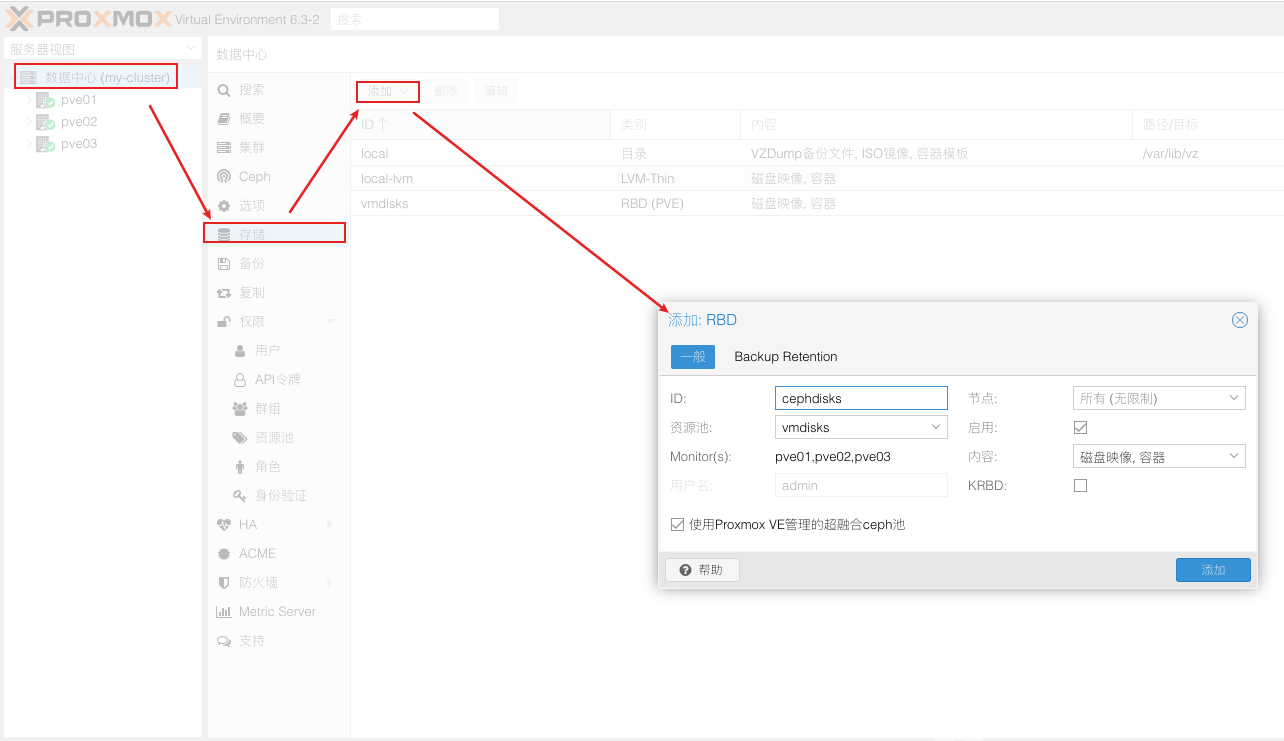Open 复制 replication icon entry
Viewport: 1284px width, 741px height.
(224, 293)
